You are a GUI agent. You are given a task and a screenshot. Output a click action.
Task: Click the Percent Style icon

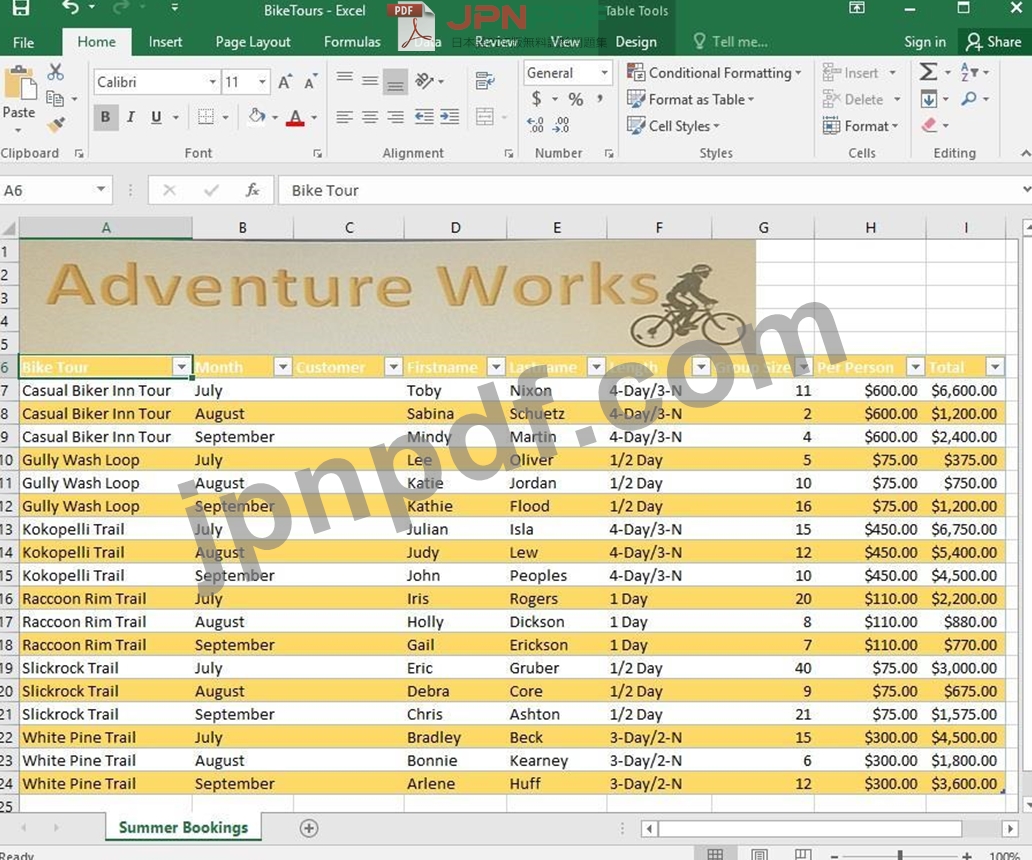575,99
